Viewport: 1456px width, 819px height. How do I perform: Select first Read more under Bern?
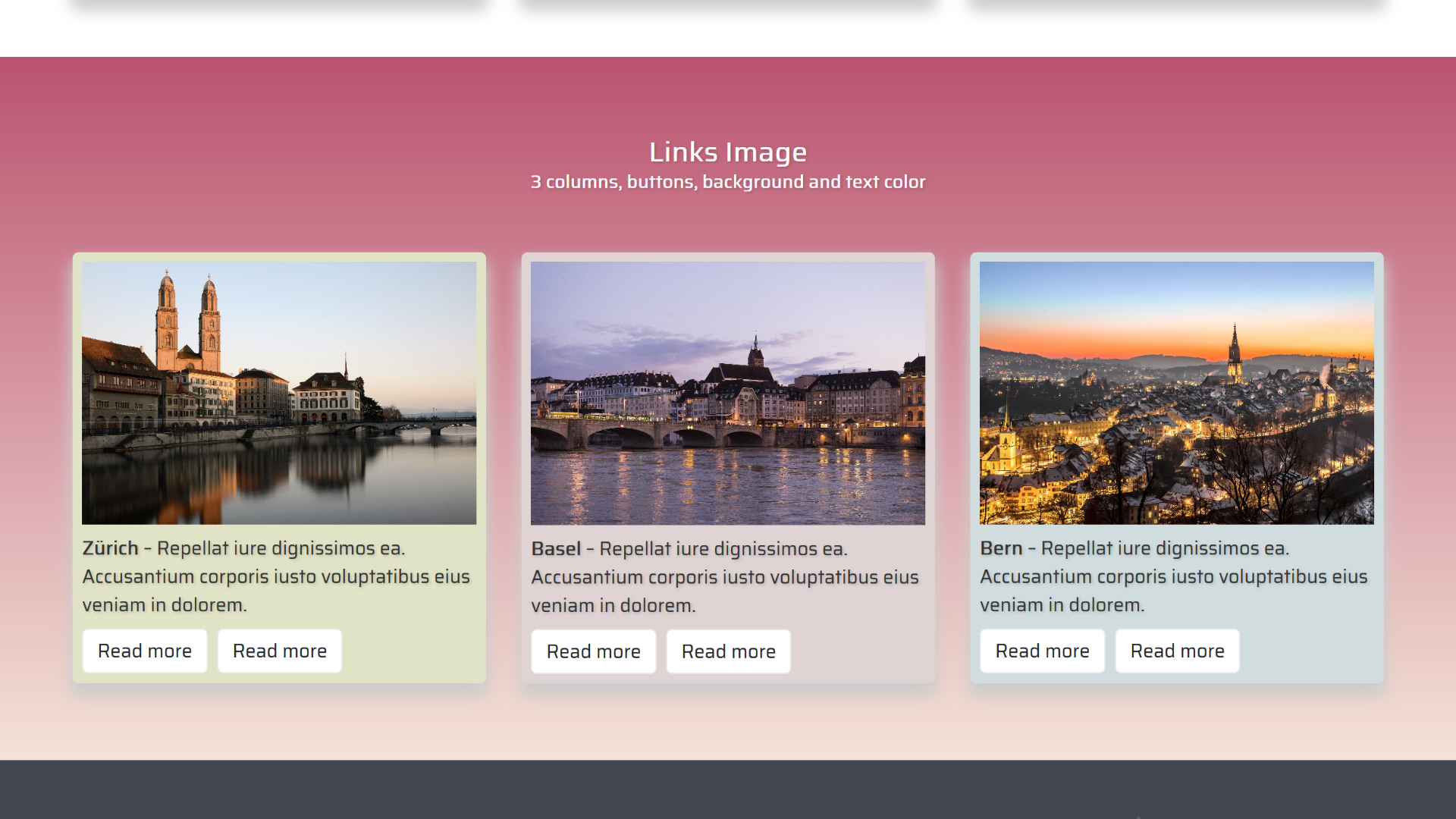click(x=1042, y=651)
